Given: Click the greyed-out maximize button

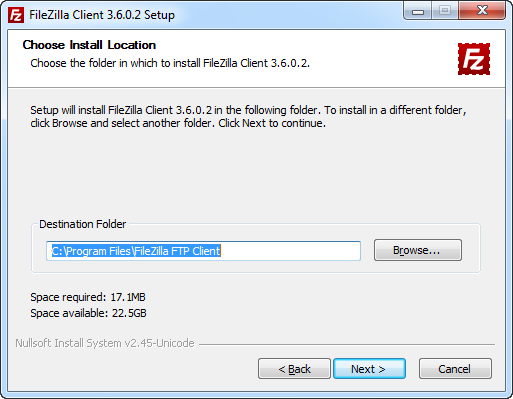Looking at the screenshot, I should click(x=445, y=11).
